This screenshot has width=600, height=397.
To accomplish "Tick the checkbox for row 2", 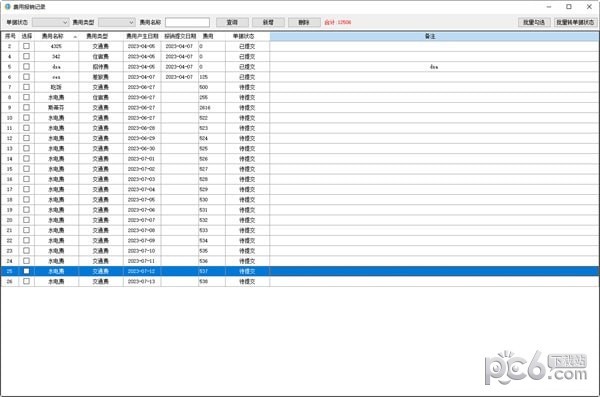I will [26, 46].
